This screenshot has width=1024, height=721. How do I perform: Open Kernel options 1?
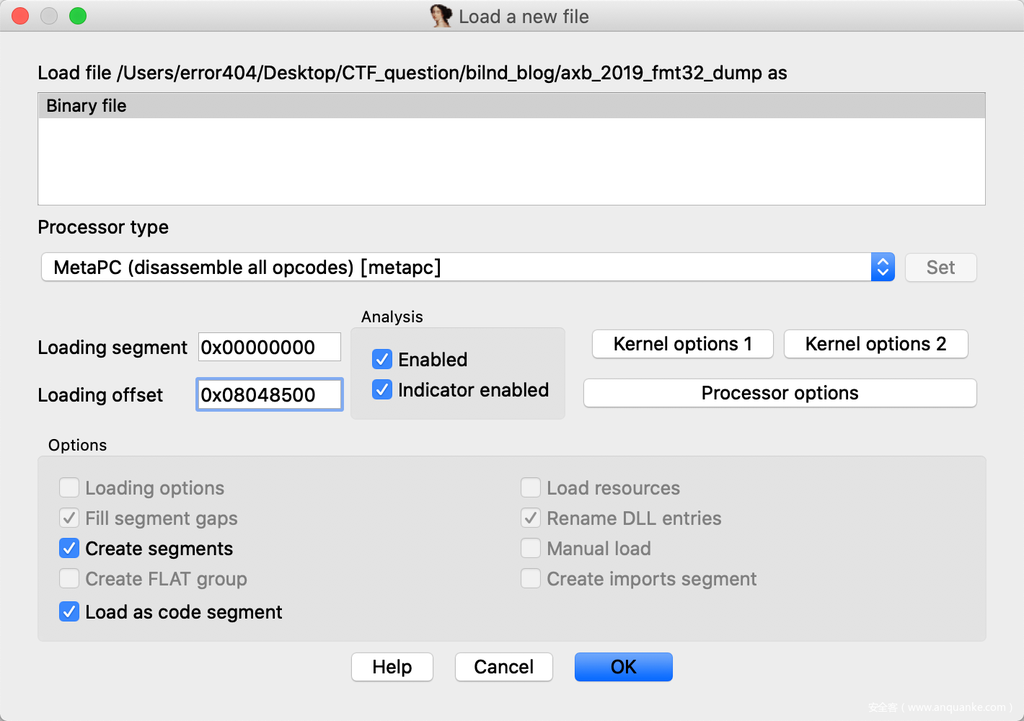(x=682, y=344)
